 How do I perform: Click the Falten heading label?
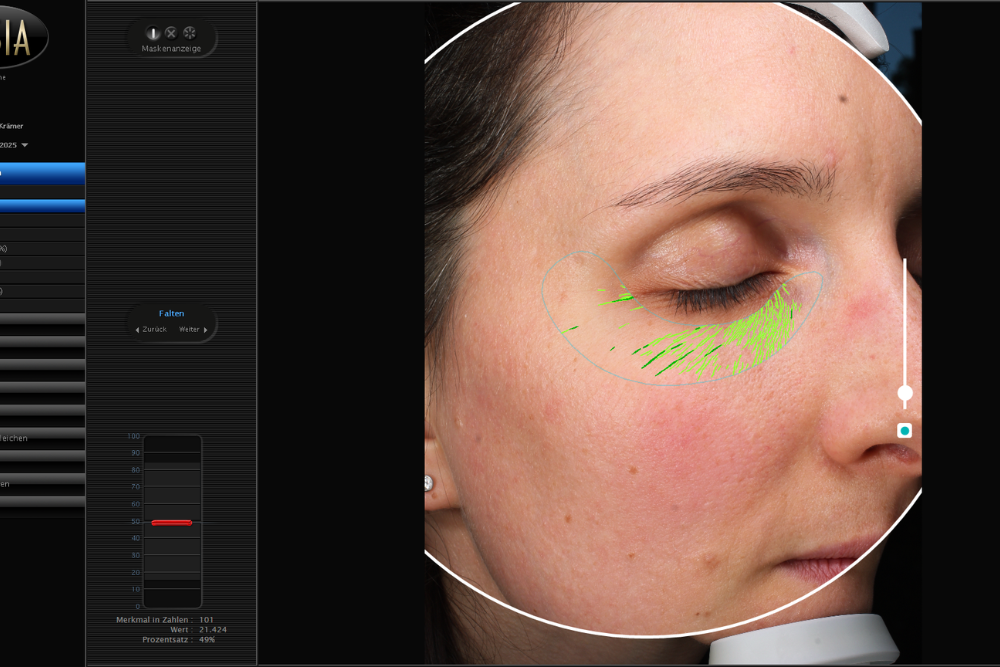[172, 313]
